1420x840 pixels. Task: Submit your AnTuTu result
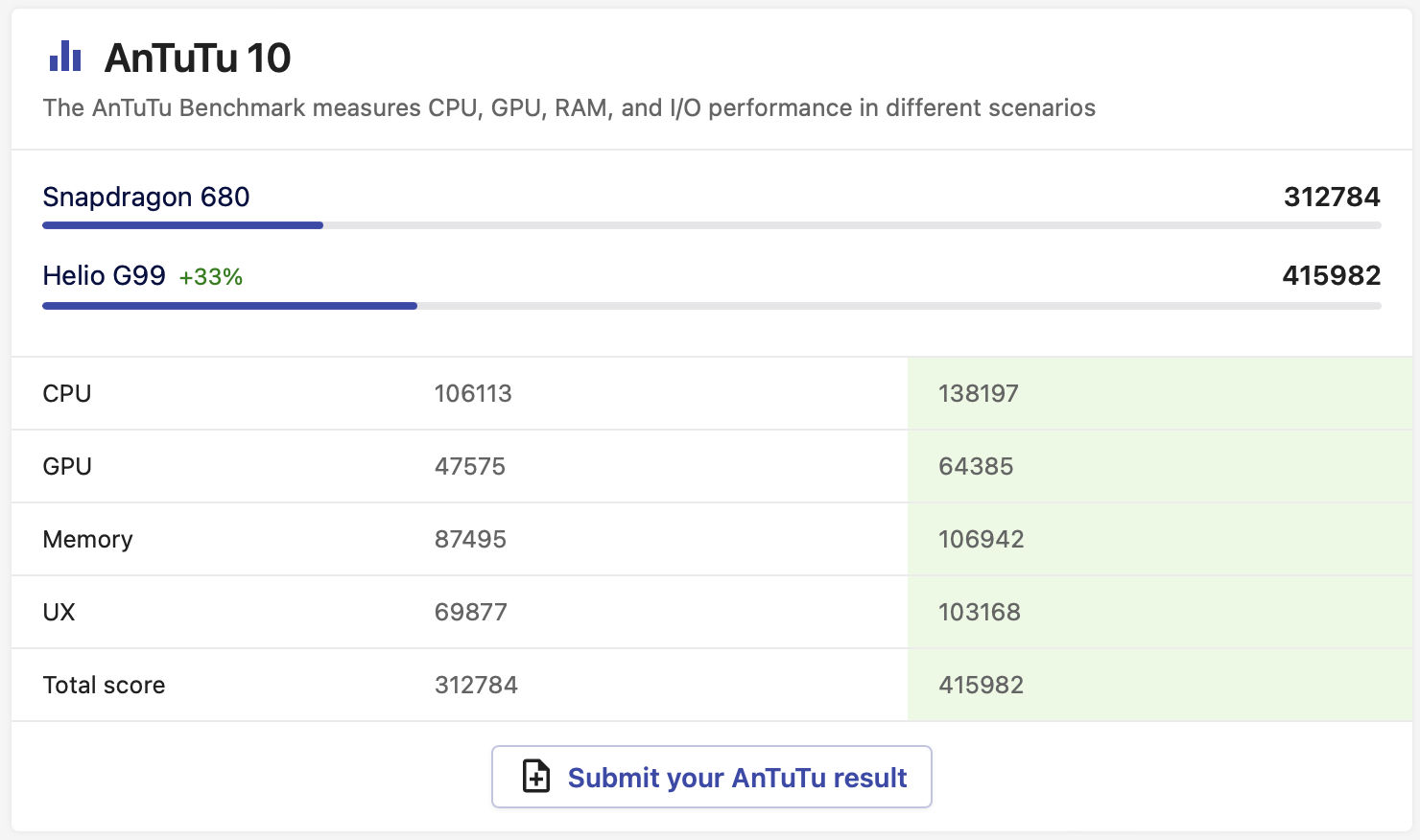[x=712, y=777]
